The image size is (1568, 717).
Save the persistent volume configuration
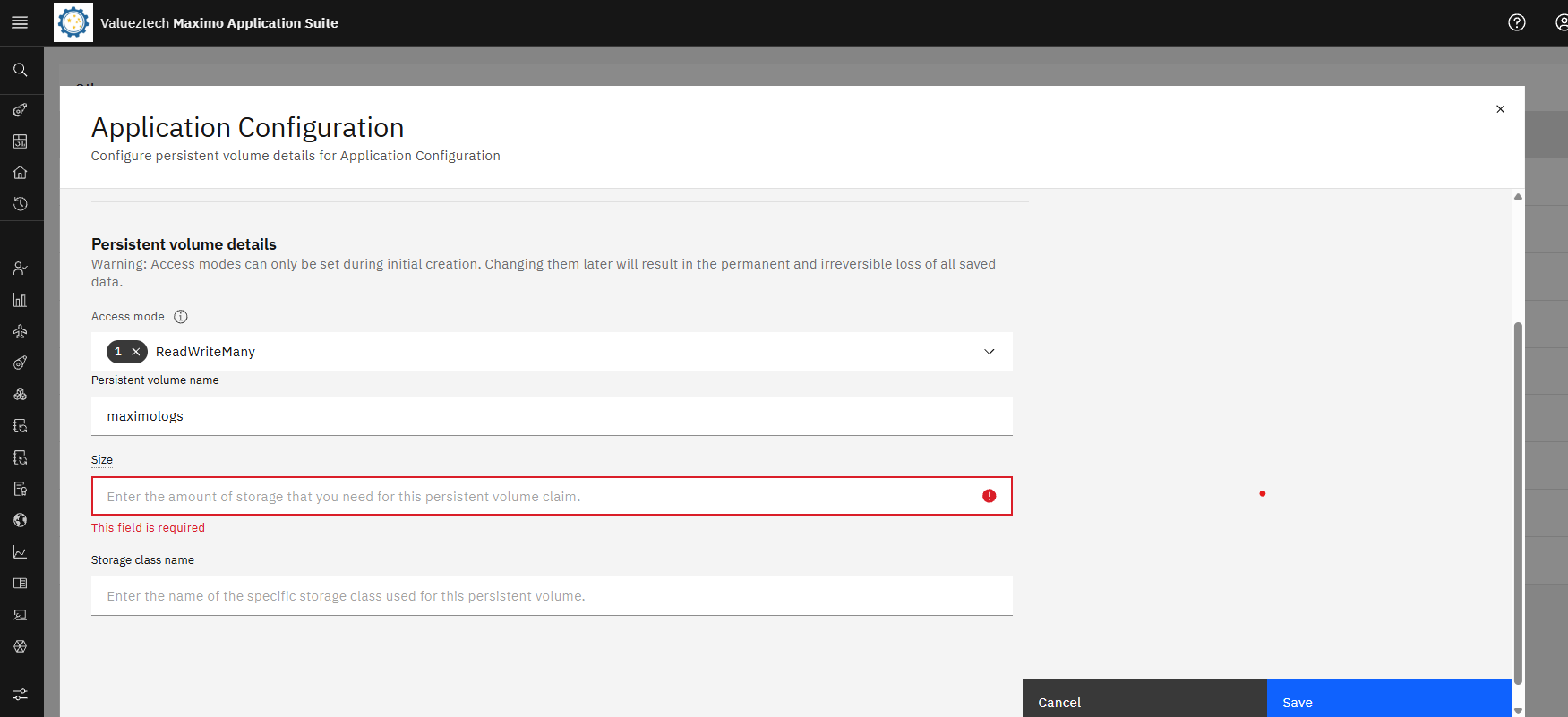tap(1389, 699)
